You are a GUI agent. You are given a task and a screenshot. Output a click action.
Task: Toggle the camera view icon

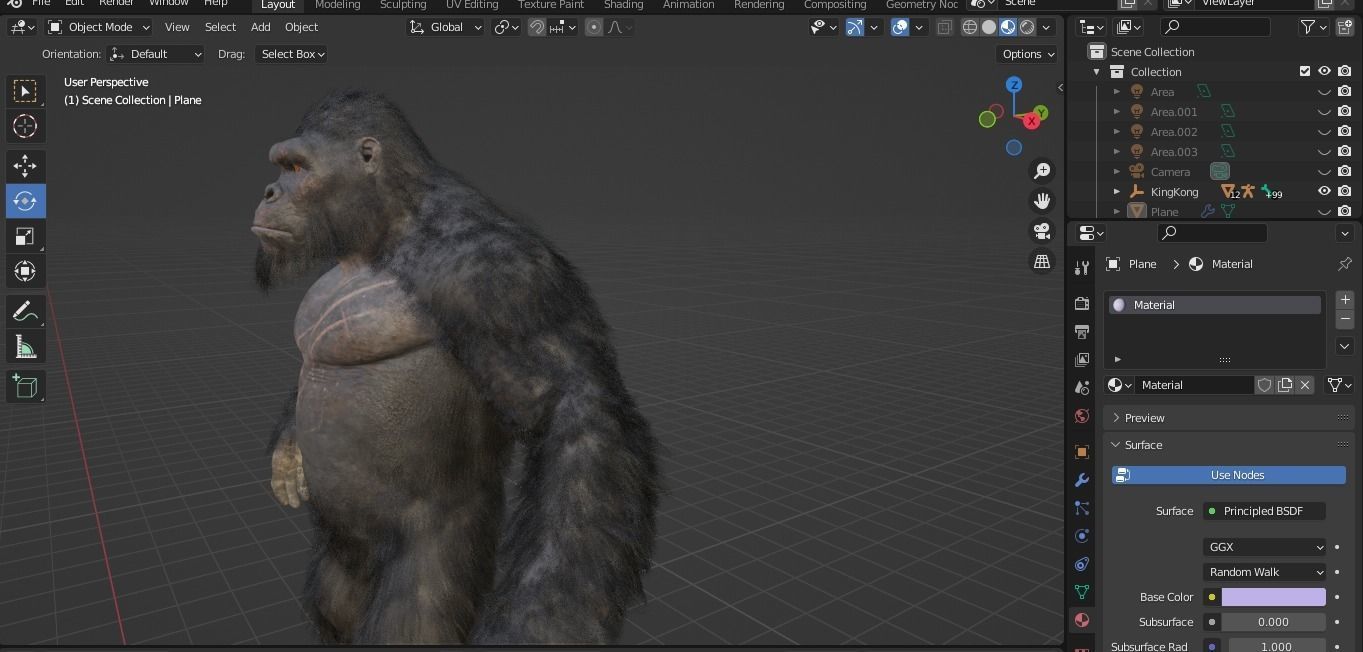[x=1042, y=231]
